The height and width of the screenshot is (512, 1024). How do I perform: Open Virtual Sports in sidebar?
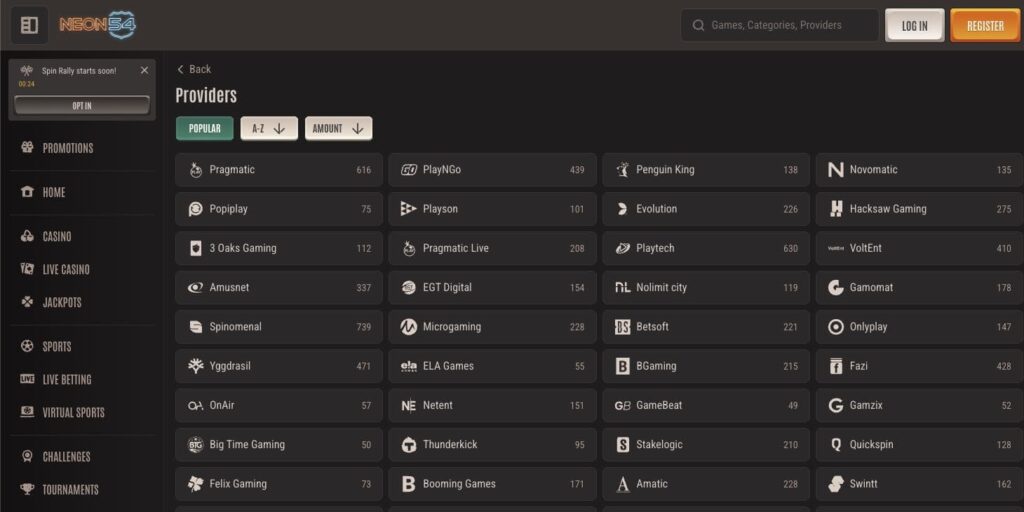(73, 412)
